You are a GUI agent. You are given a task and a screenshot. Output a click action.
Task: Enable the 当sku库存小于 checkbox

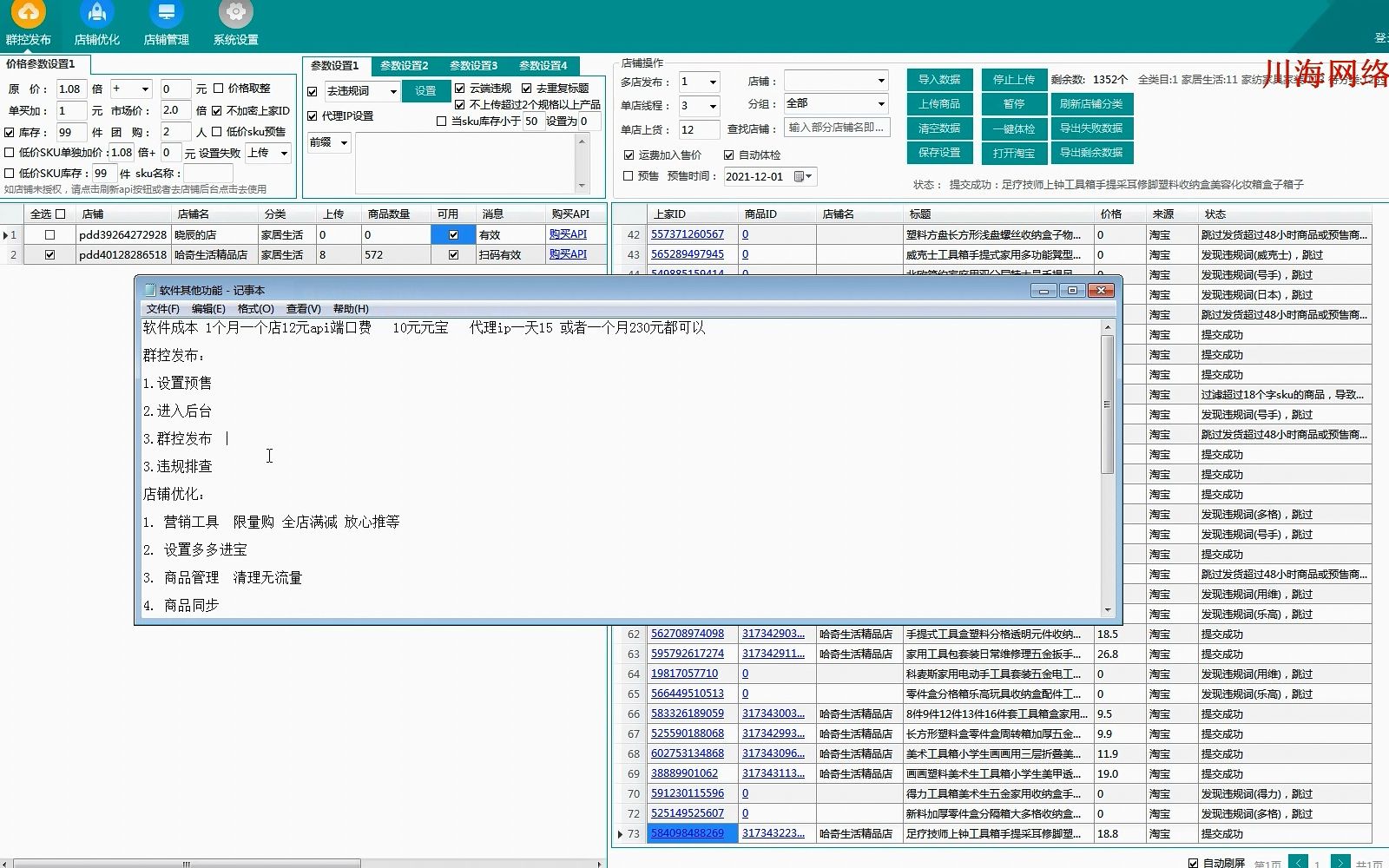coord(442,121)
